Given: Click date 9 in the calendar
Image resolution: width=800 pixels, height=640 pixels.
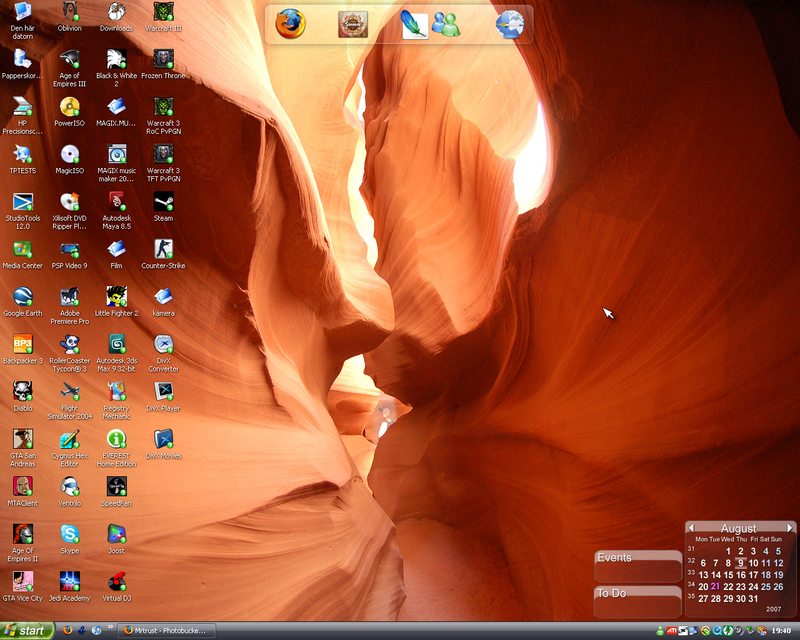Looking at the screenshot, I should click(740, 563).
